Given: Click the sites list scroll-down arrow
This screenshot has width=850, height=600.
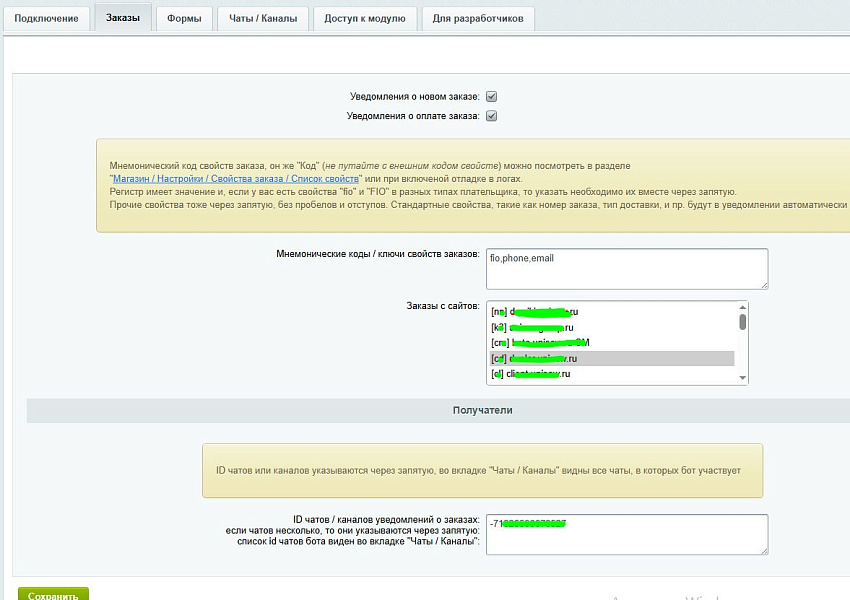Looking at the screenshot, I should click(x=742, y=377).
